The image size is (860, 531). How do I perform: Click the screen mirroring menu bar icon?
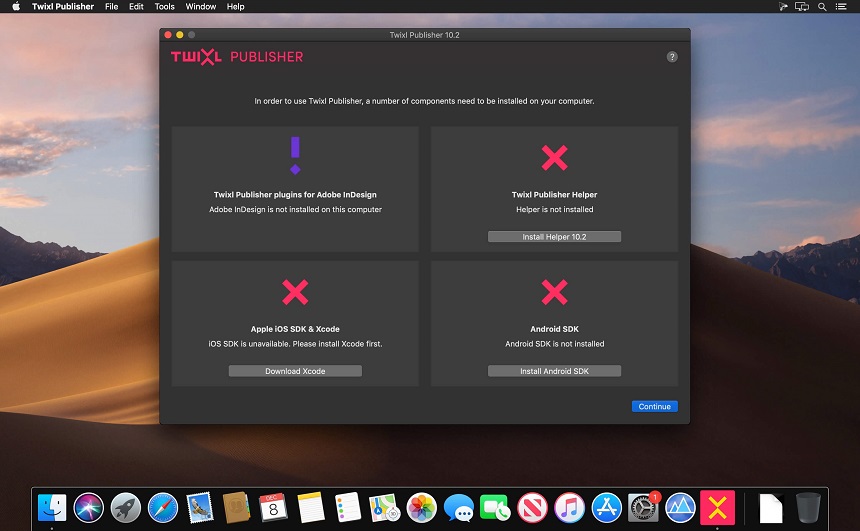click(x=802, y=7)
